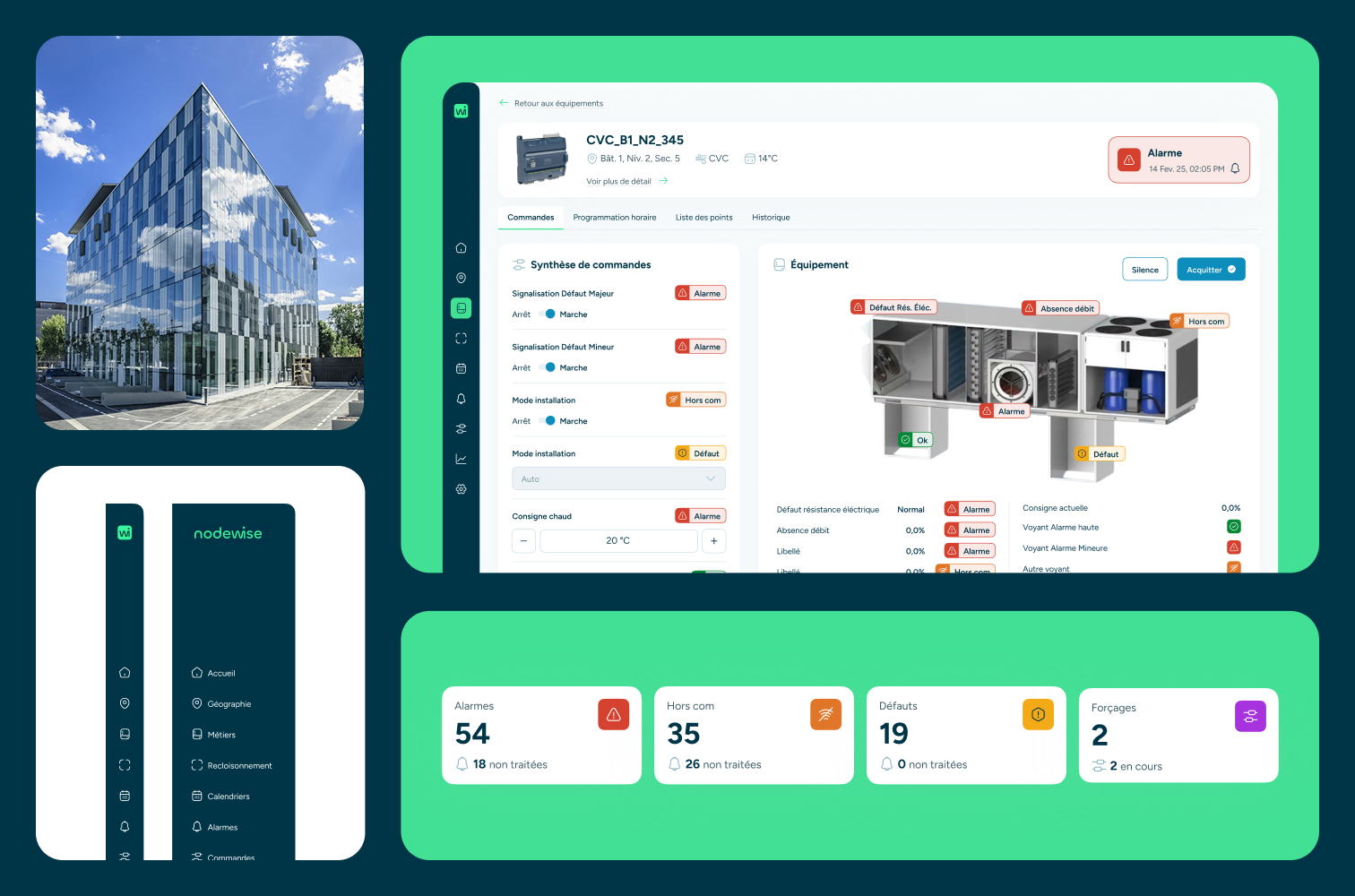Open commands sliders icon in equipment page sidebar
Viewport: 1355px width, 896px height.
(x=461, y=429)
